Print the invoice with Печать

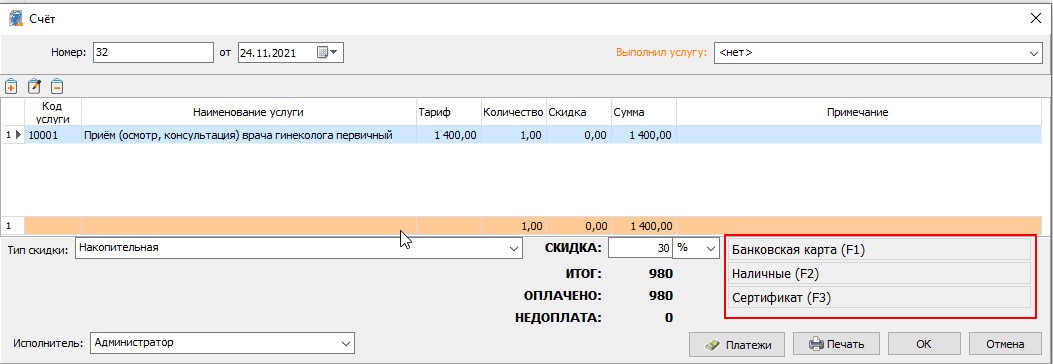point(836,345)
